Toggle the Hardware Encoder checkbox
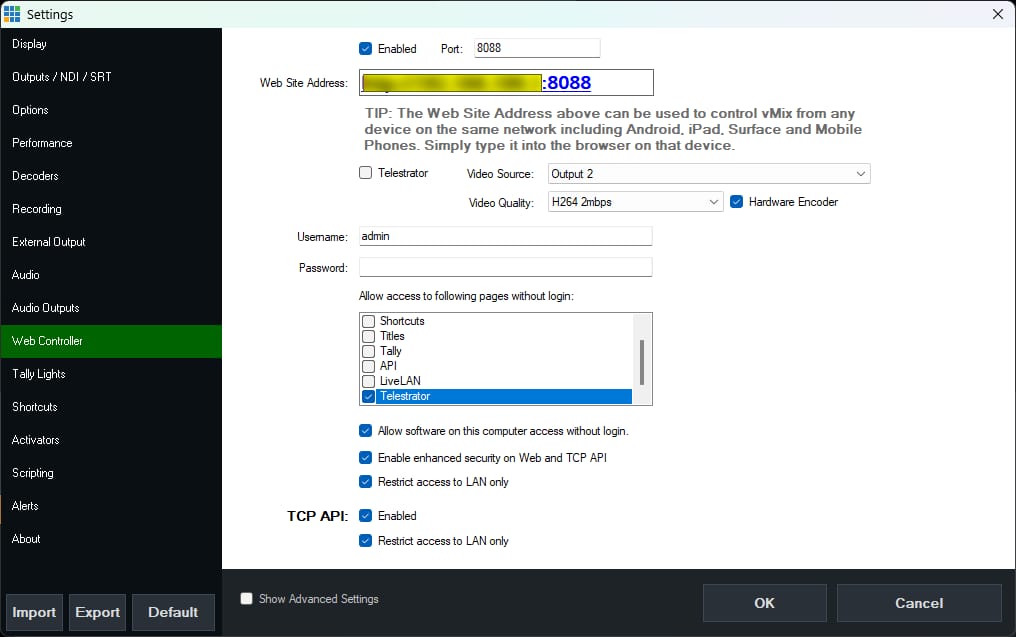Screen dimensions: 1016x637 (x=736, y=202)
